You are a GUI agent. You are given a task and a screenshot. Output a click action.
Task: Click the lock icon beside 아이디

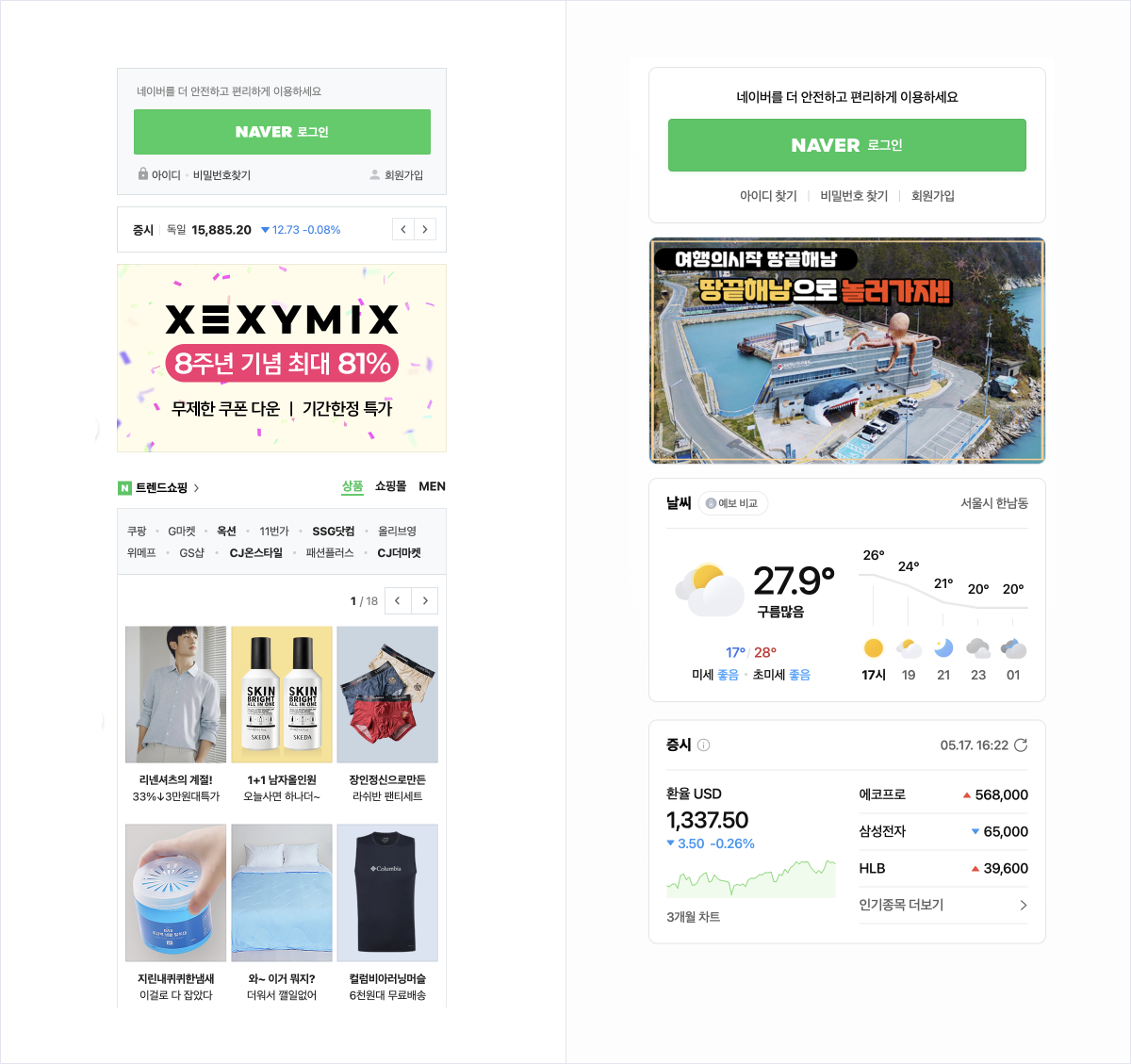143,174
